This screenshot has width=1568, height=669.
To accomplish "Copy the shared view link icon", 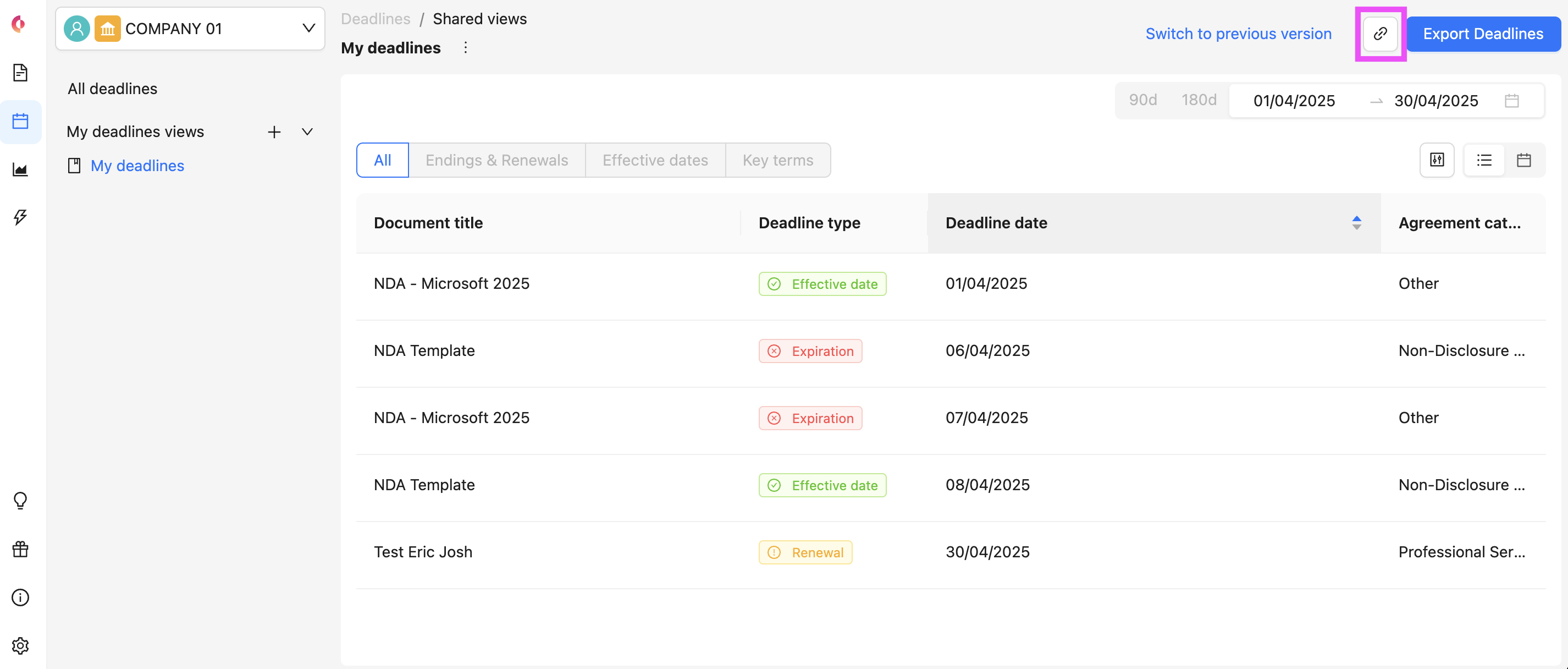I will coord(1380,34).
